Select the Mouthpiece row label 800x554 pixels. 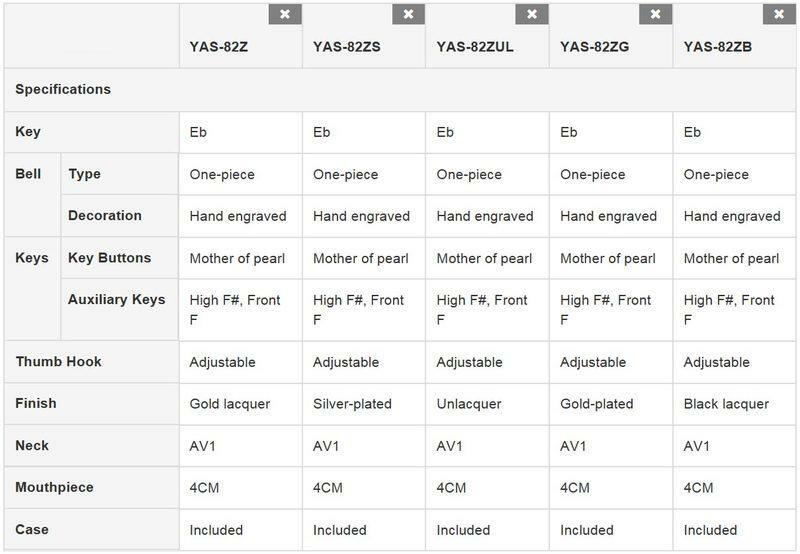click(x=54, y=487)
